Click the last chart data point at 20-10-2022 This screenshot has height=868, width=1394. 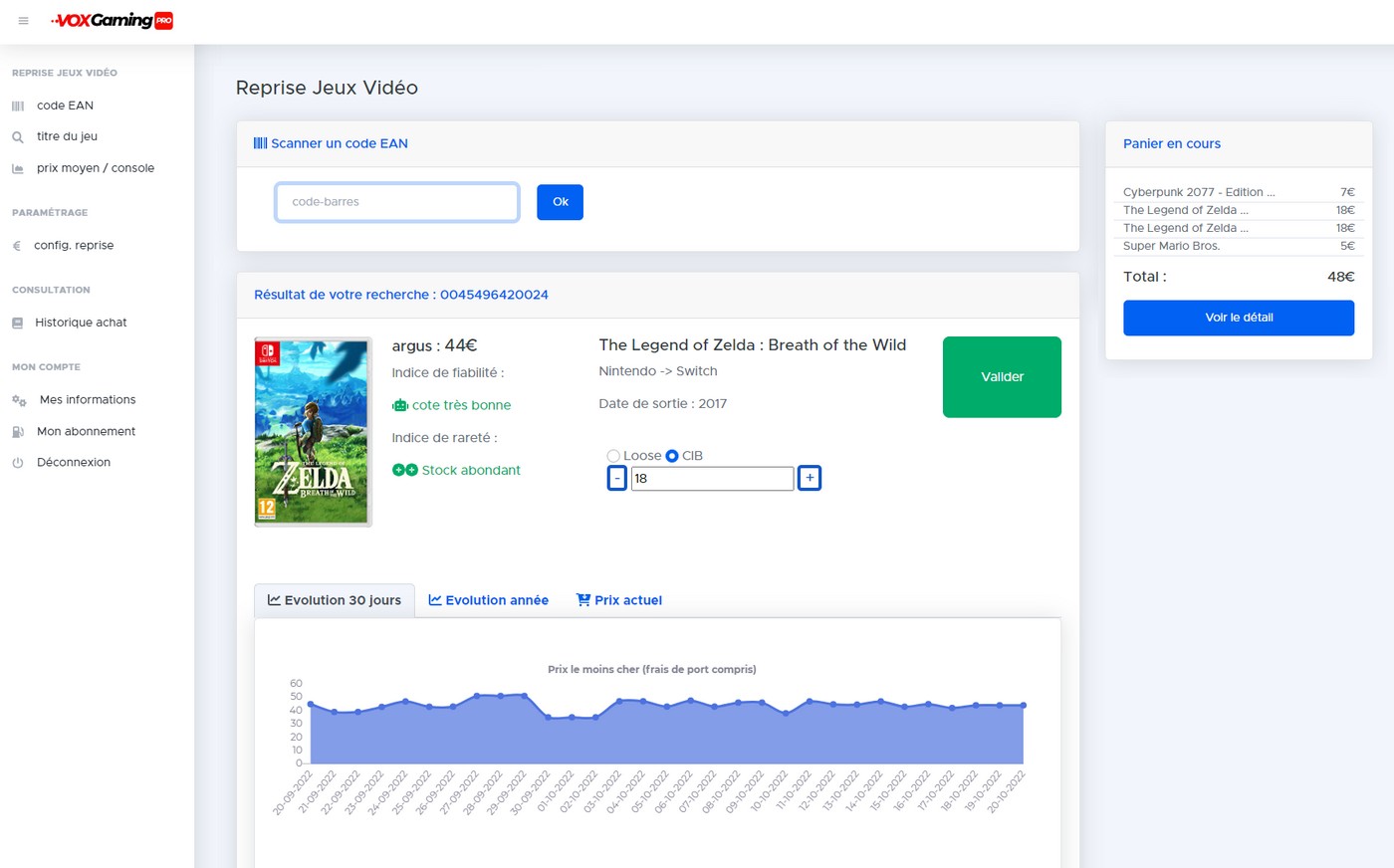(1024, 706)
